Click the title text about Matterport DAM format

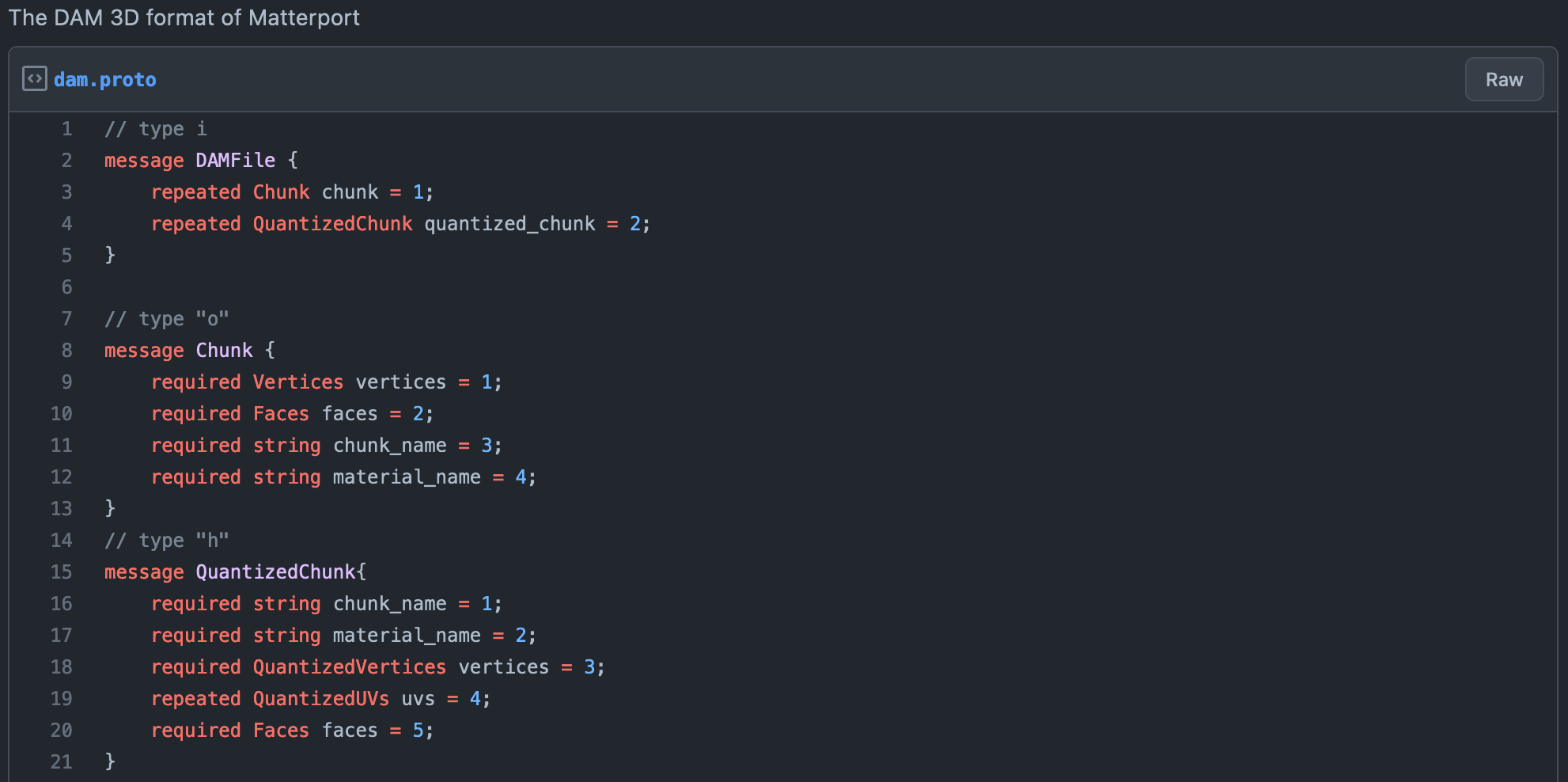pyautogui.click(x=184, y=17)
